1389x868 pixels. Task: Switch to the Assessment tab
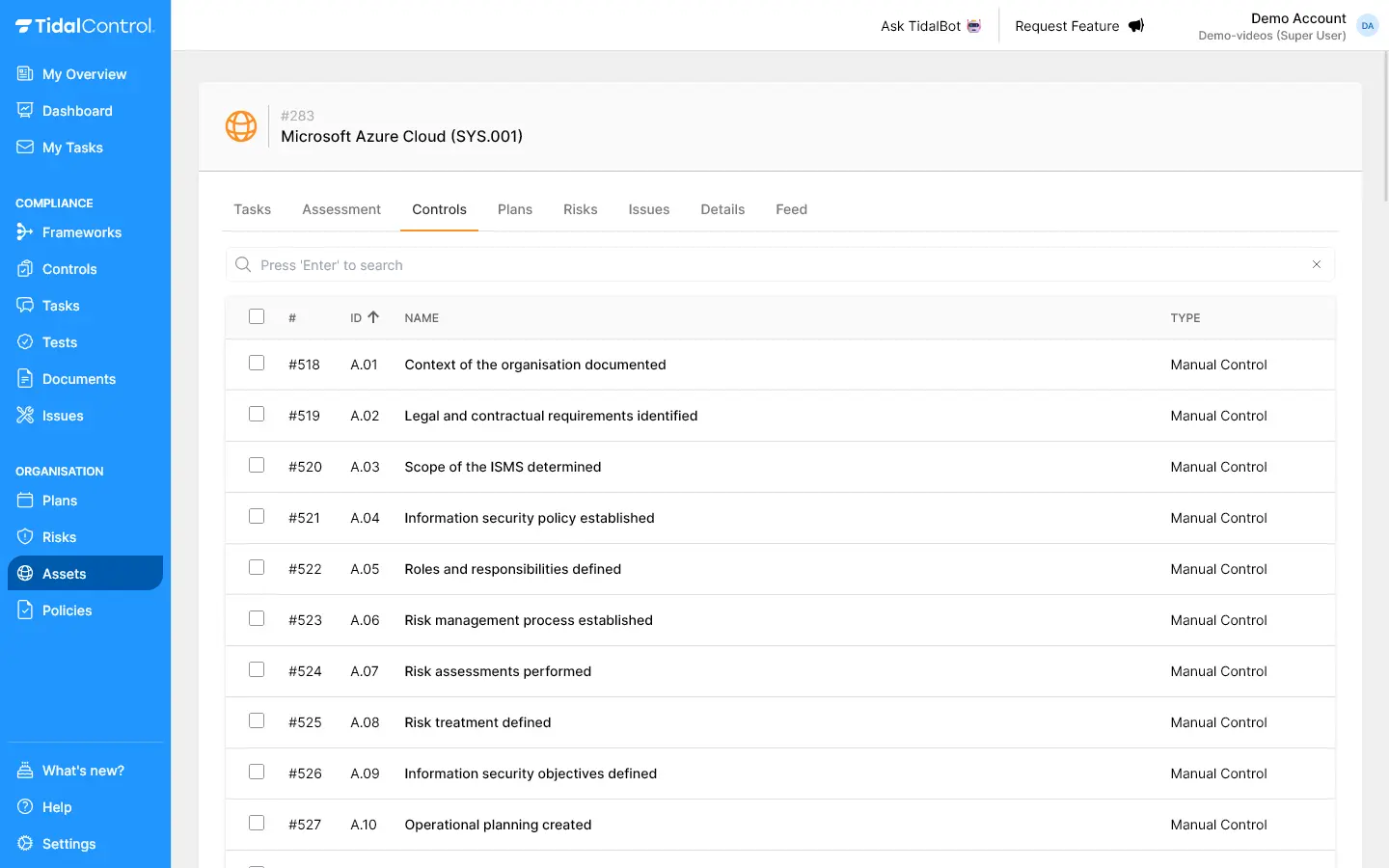coord(341,209)
